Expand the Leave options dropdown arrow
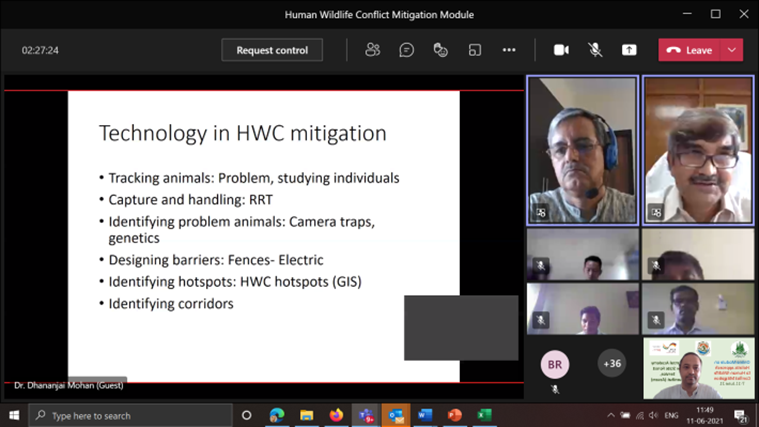Image resolution: width=759 pixels, height=427 pixels. [733, 50]
